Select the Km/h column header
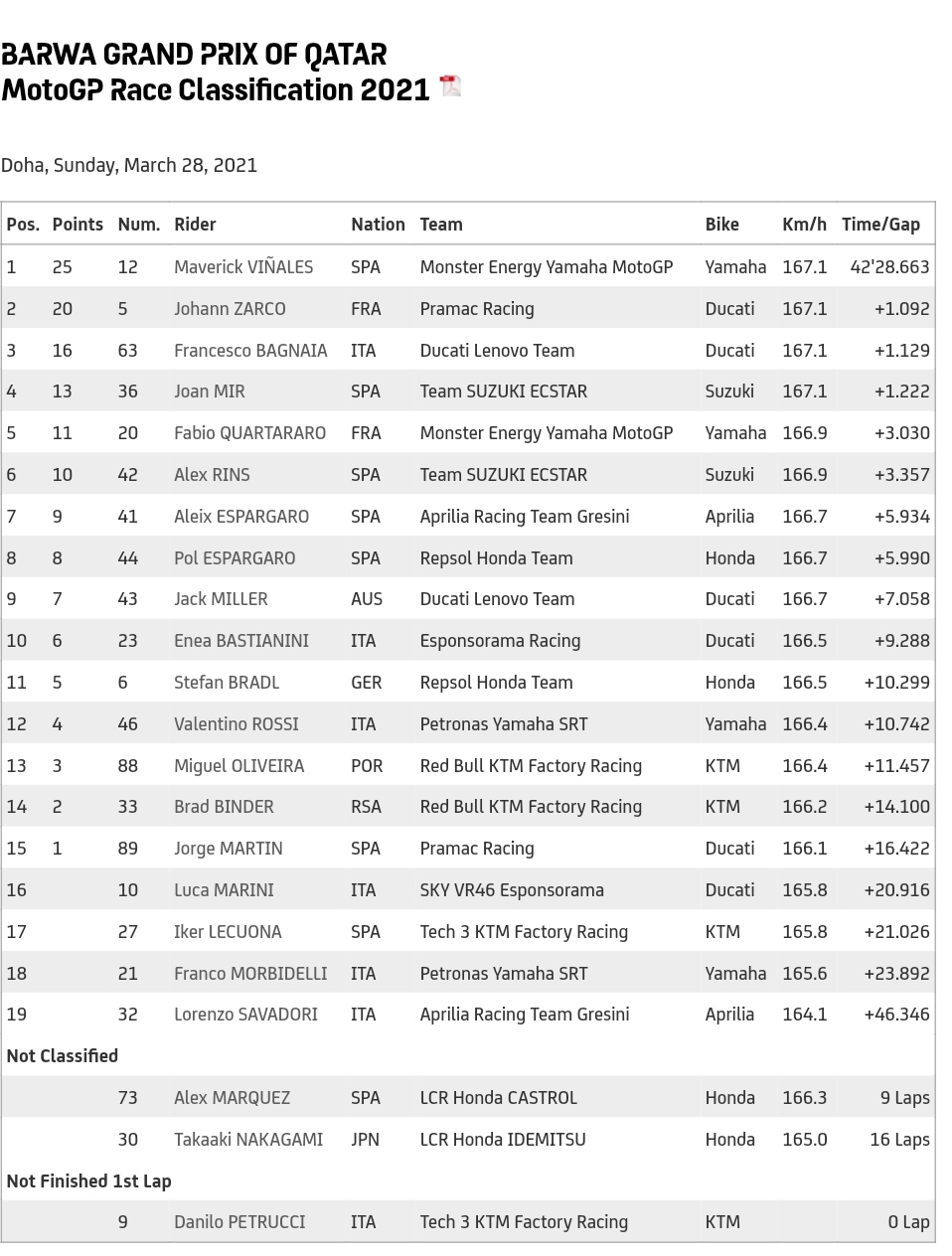 coord(804,225)
